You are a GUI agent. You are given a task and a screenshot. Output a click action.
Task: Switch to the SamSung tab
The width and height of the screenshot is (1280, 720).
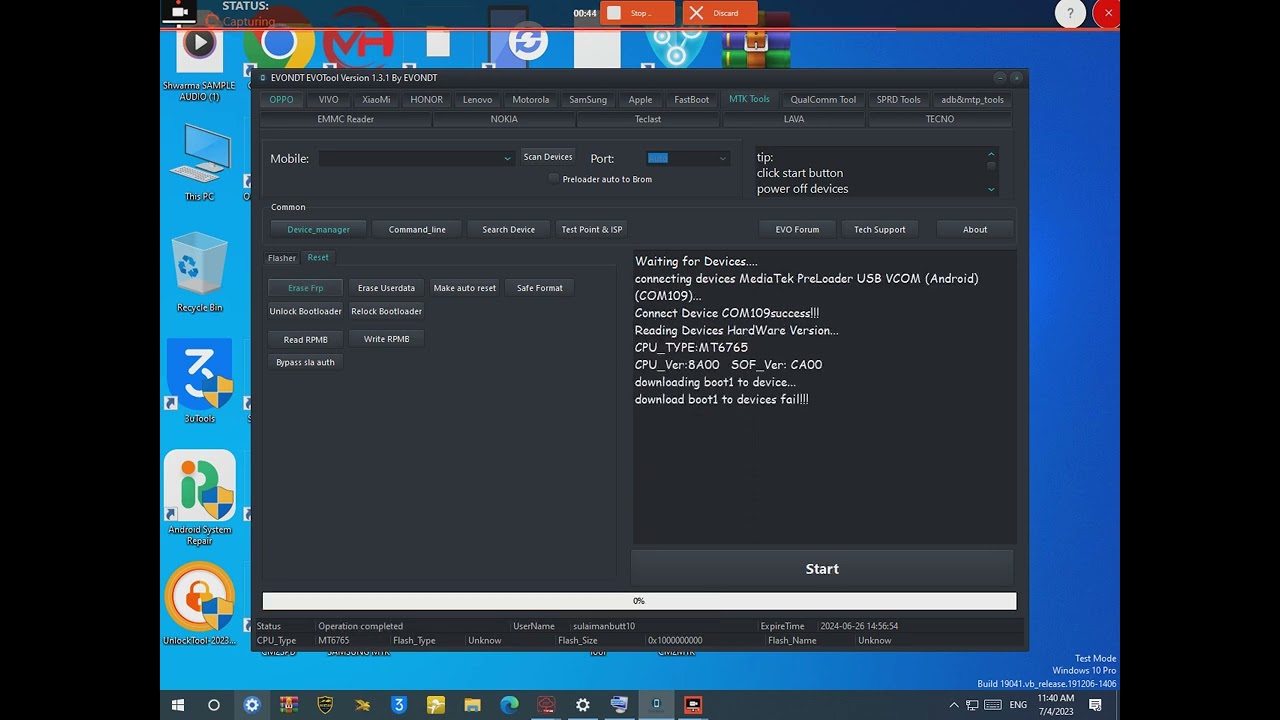(588, 99)
